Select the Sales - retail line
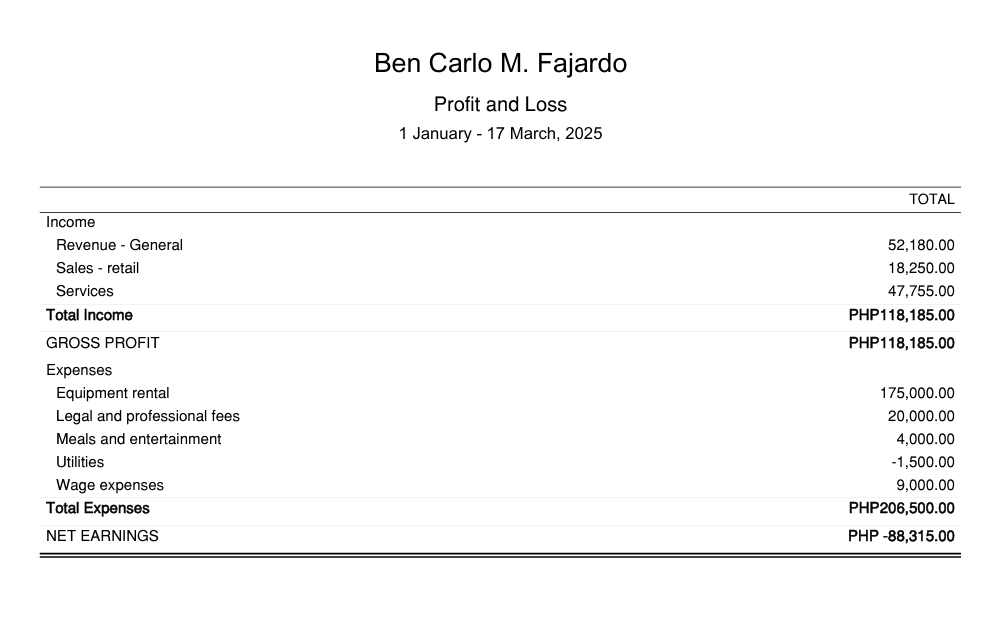Viewport: 1000px width, 643px height. pos(500,268)
